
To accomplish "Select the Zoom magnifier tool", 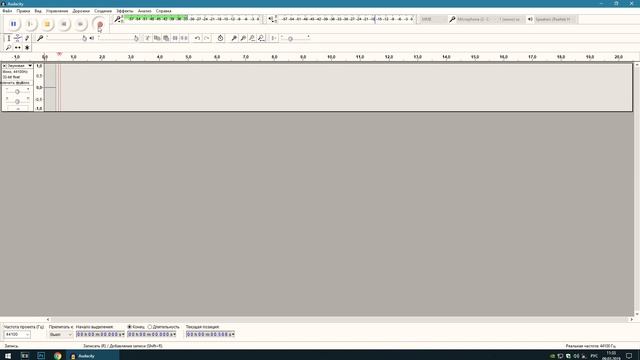I will tap(8, 47).
